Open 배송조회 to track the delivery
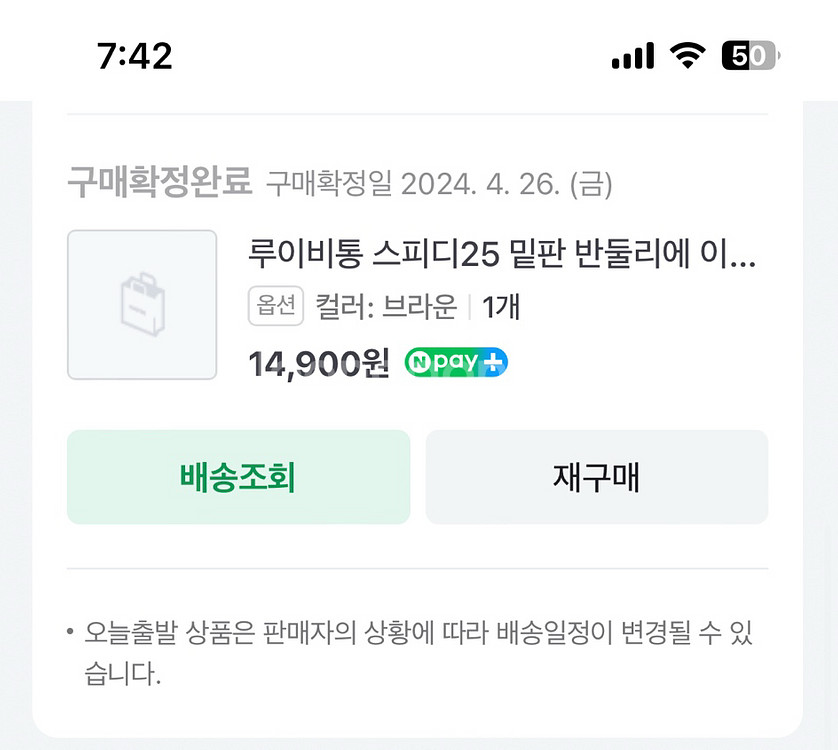The image size is (838, 750). click(238, 477)
